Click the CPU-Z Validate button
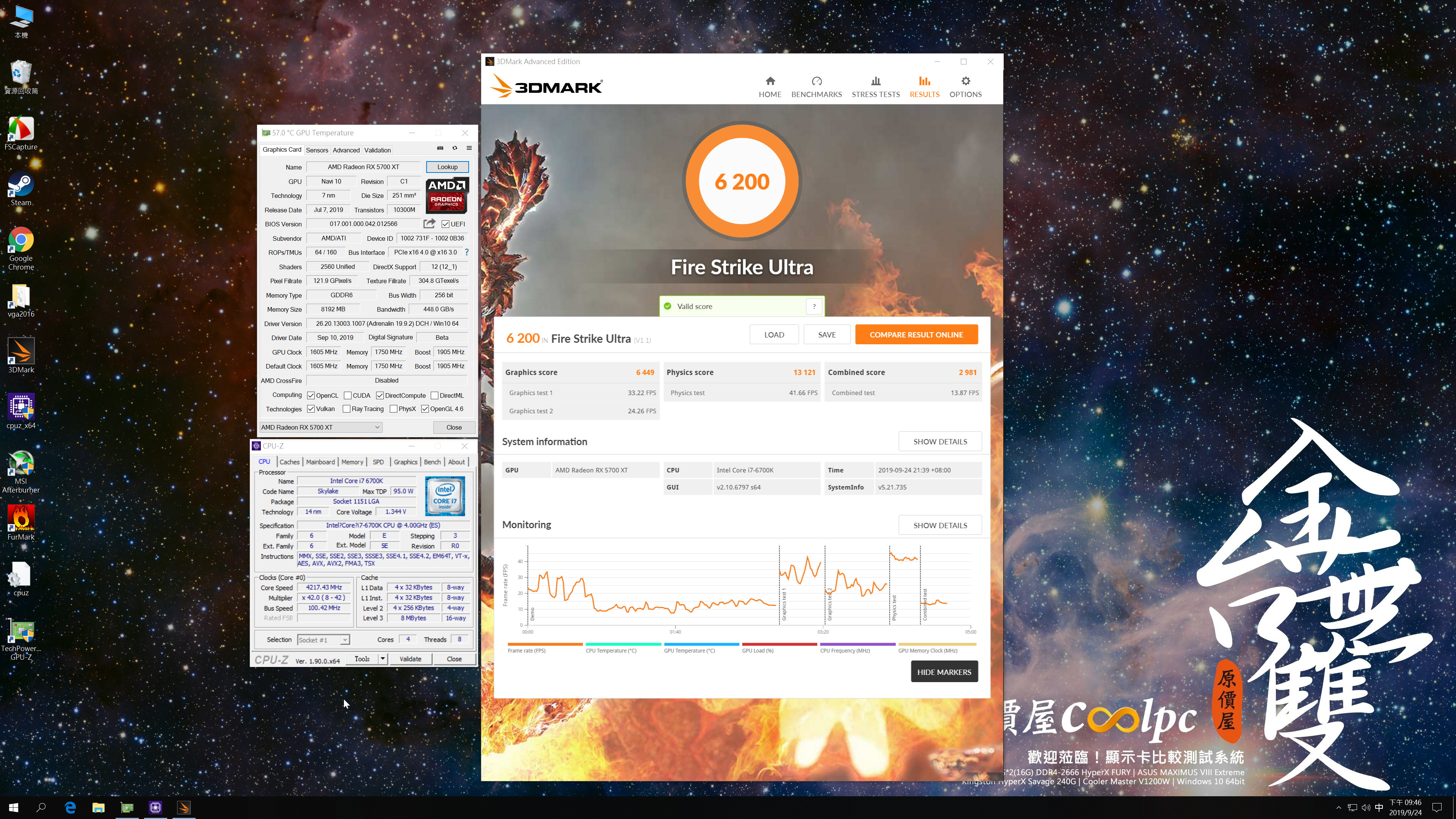The height and width of the screenshot is (819, 1456). [x=410, y=659]
